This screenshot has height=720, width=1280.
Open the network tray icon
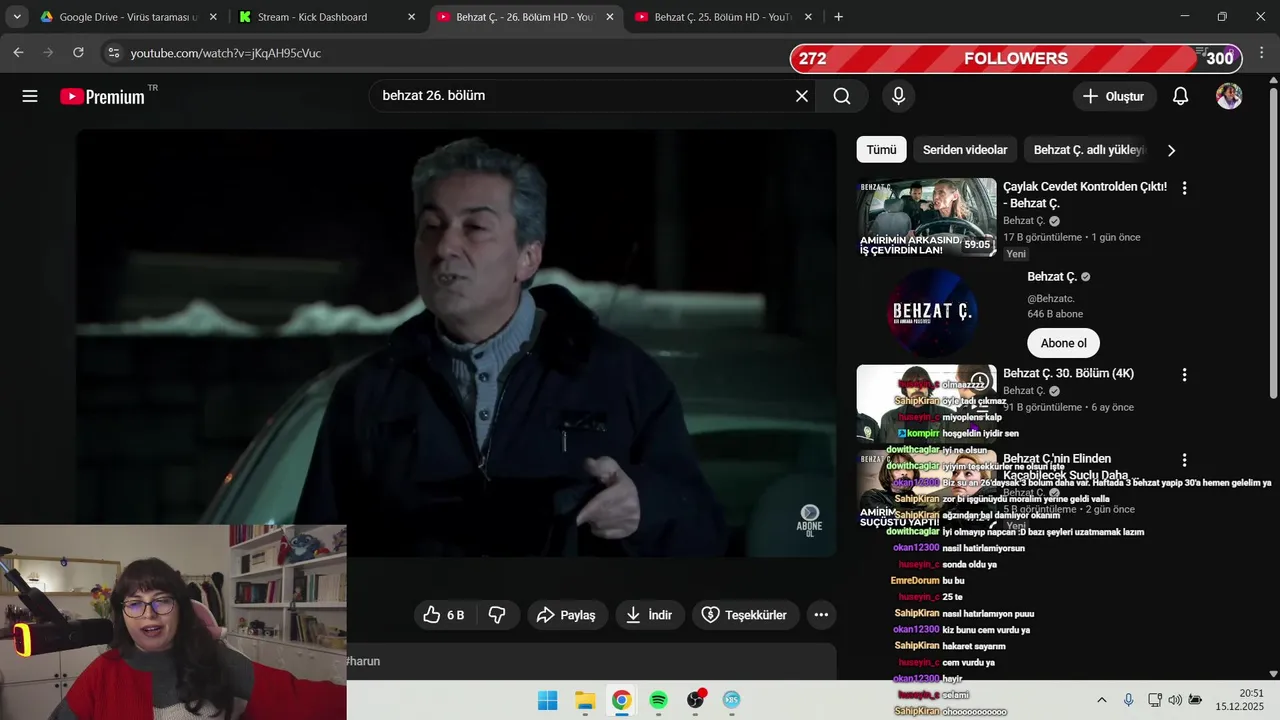point(1154,700)
